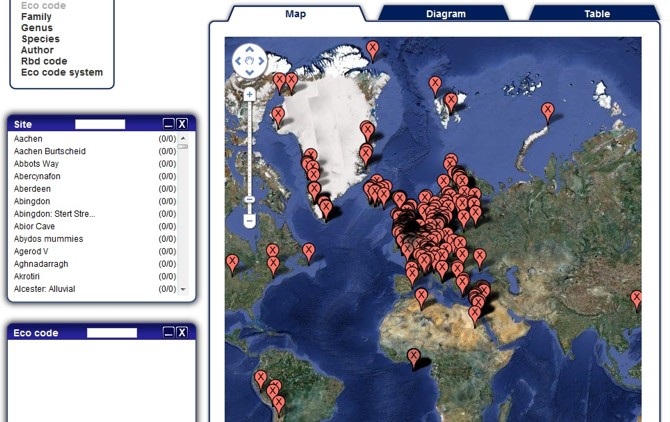The height and width of the screenshot is (422, 670).
Task: Open the Rbd code filter
Action: [x=44, y=61]
